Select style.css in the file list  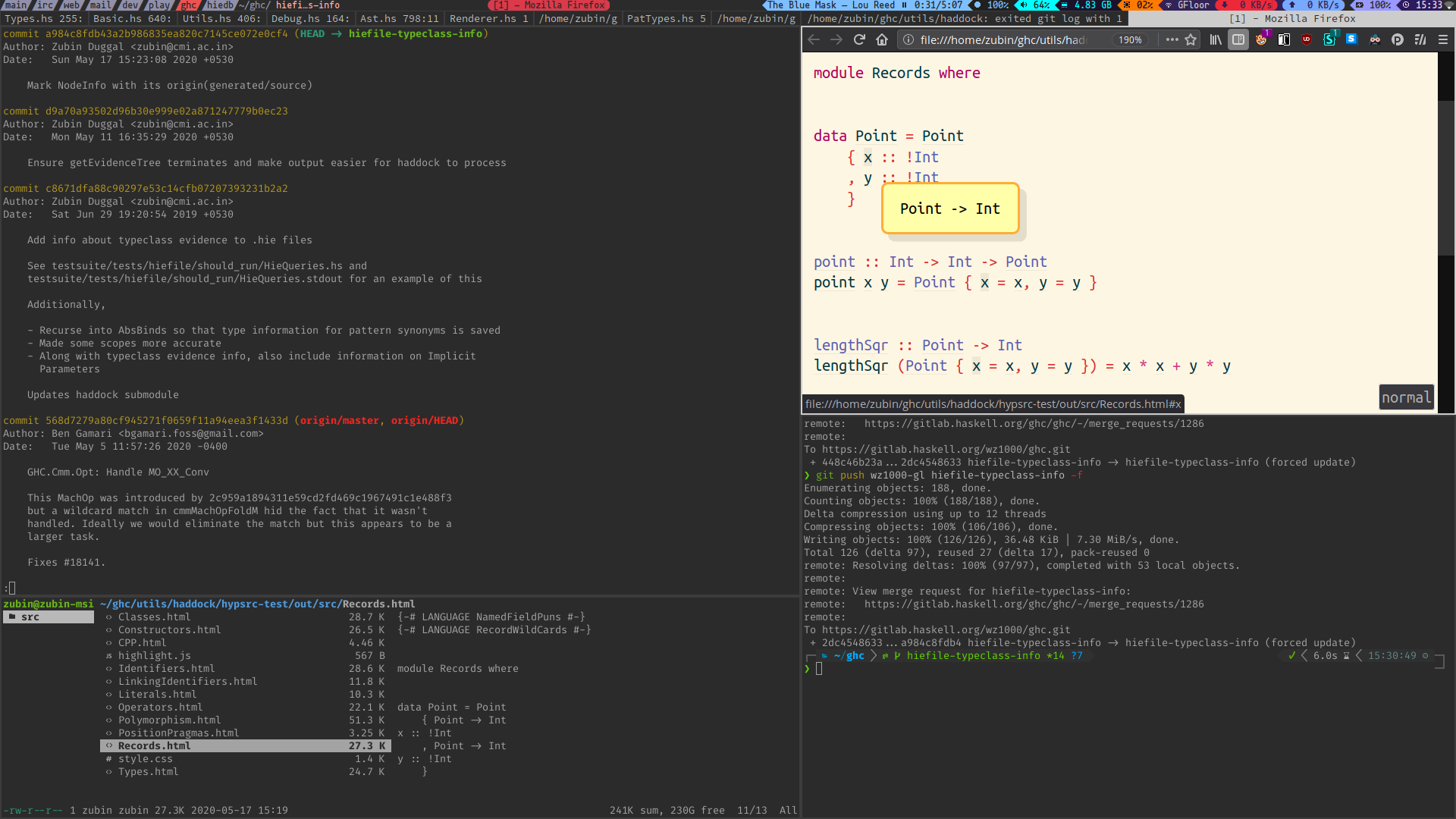tap(246, 758)
